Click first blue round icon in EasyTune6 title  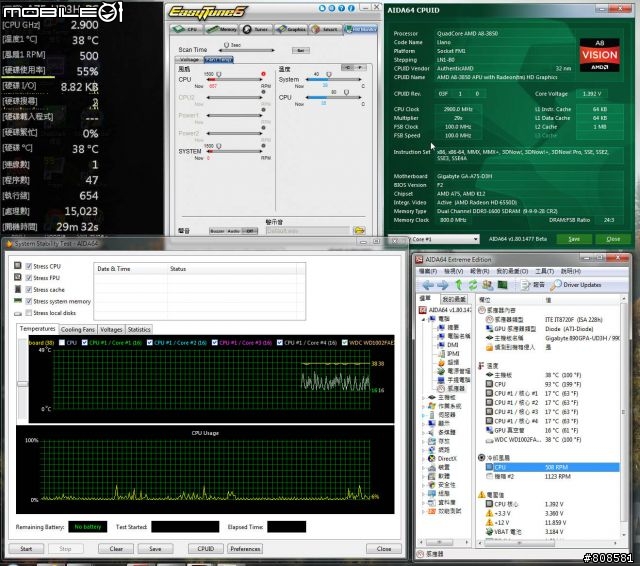coord(322,8)
